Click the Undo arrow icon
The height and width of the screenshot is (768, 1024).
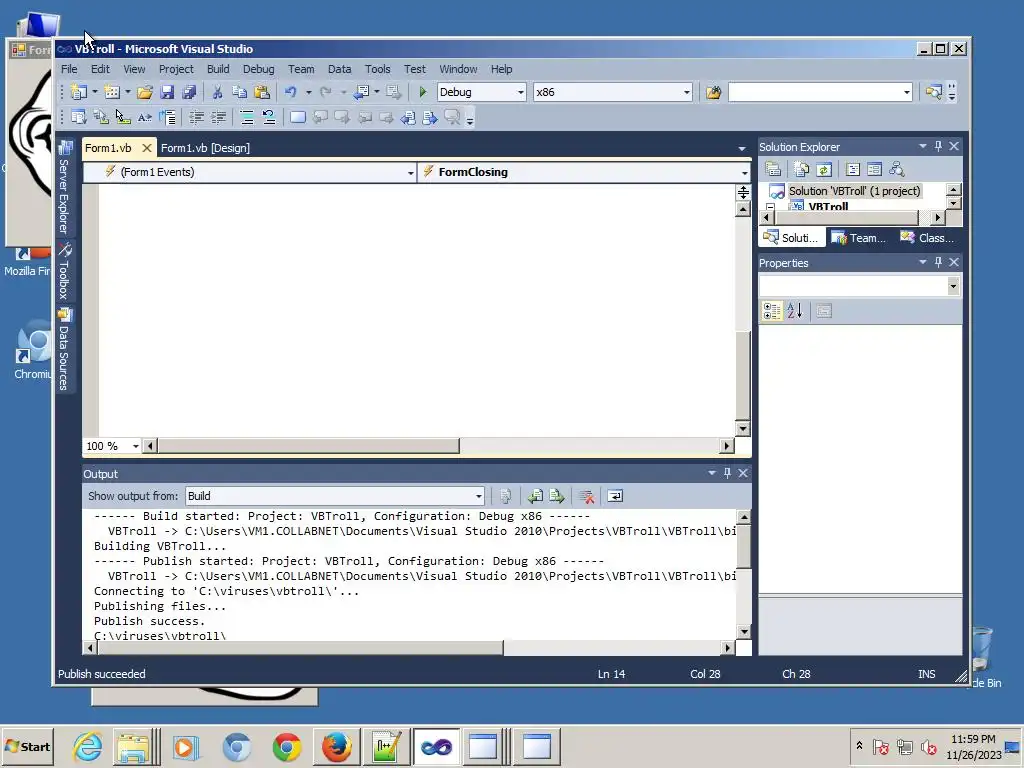(291, 92)
